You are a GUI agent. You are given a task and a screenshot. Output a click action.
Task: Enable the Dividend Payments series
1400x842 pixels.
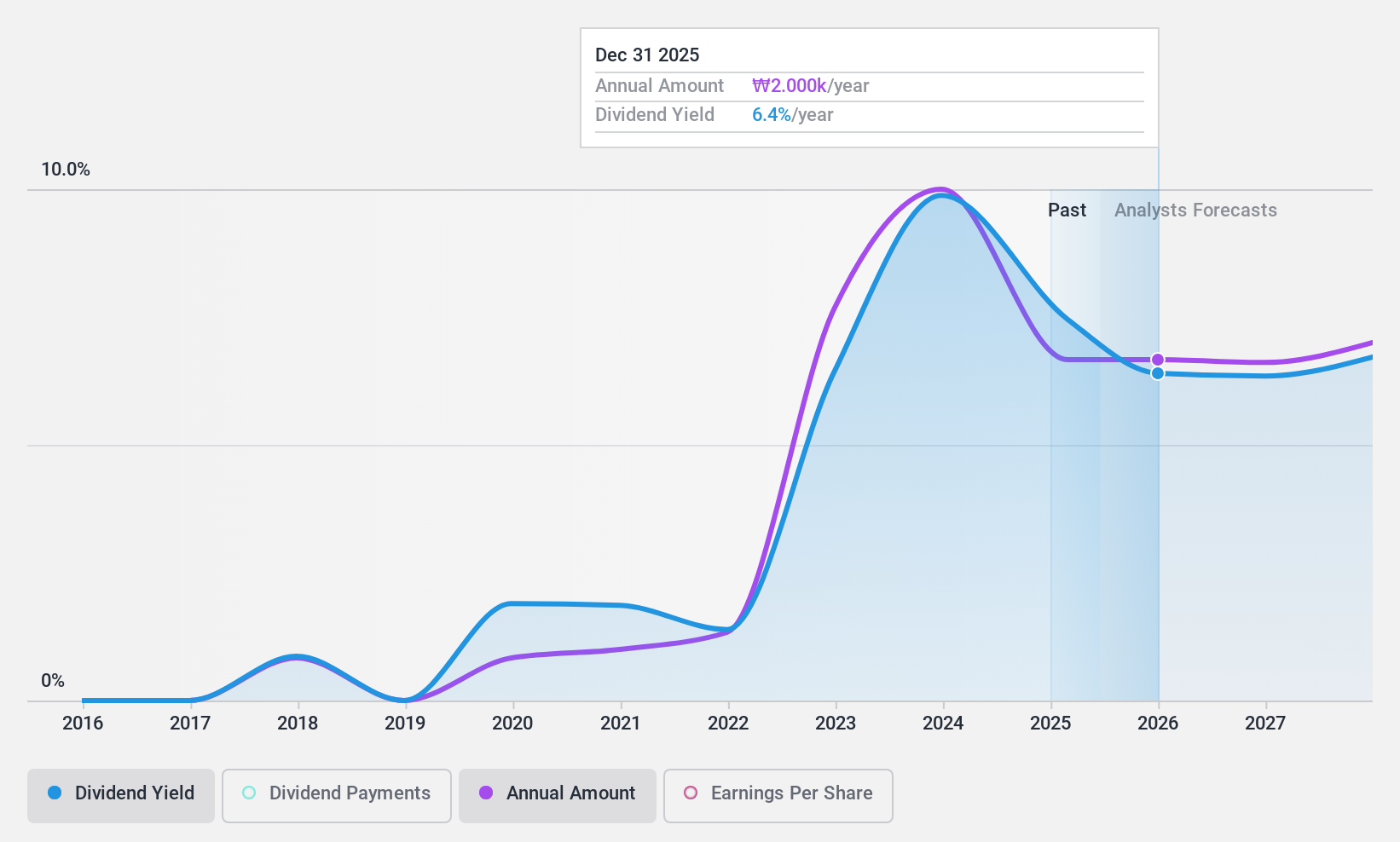point(337,796)
